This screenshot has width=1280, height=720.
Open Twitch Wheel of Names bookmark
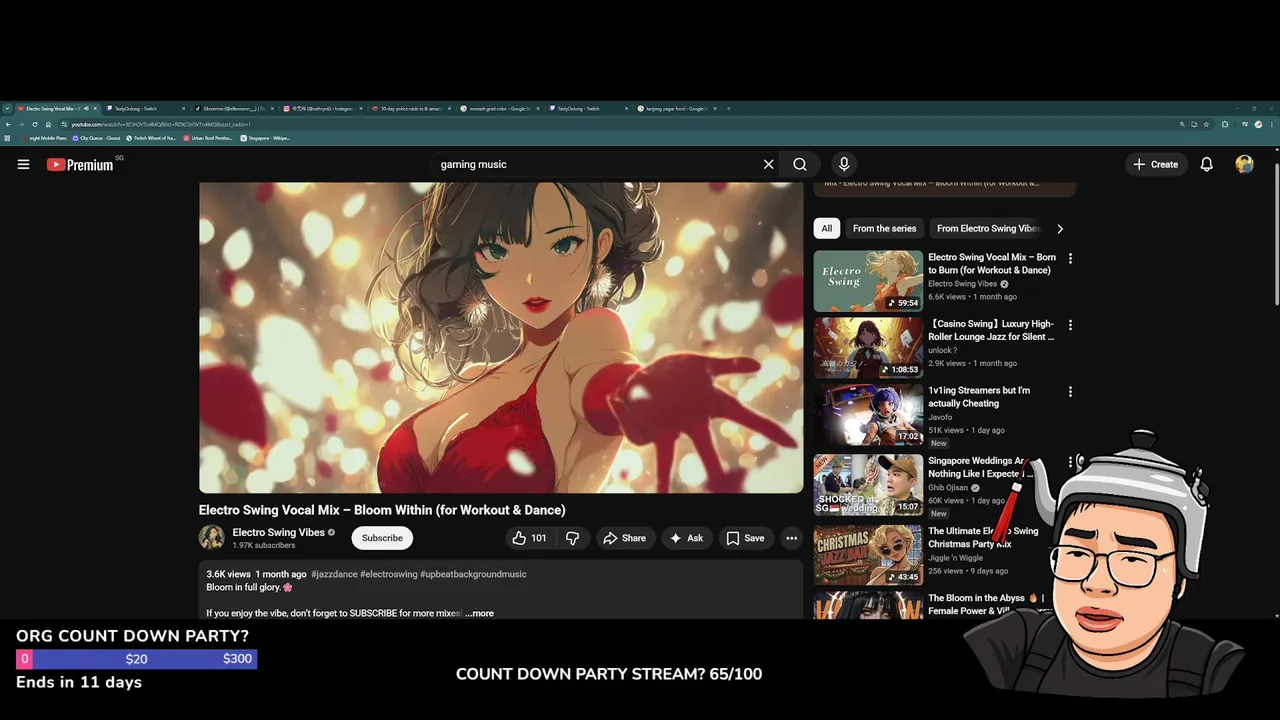click(151, 138)
